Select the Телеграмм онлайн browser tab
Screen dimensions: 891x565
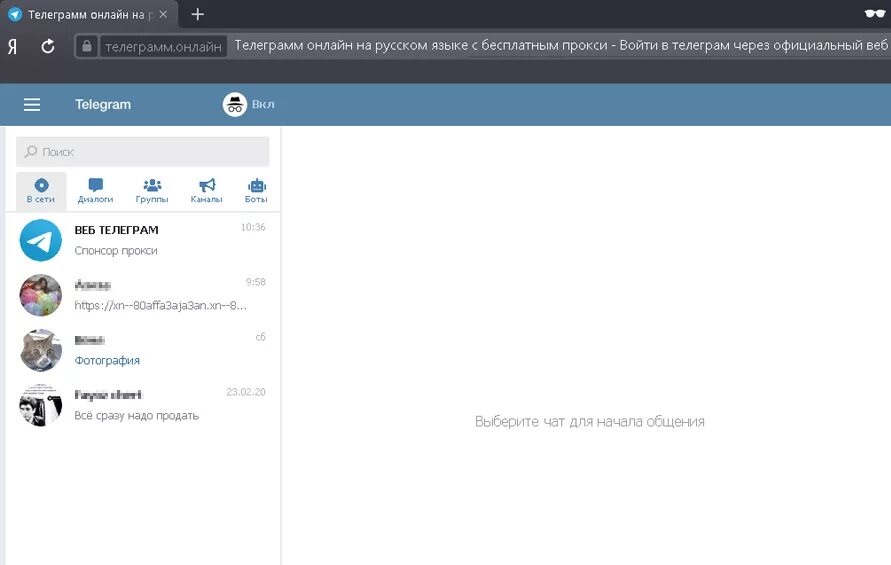pyautogui.click(x=89, y=14)
